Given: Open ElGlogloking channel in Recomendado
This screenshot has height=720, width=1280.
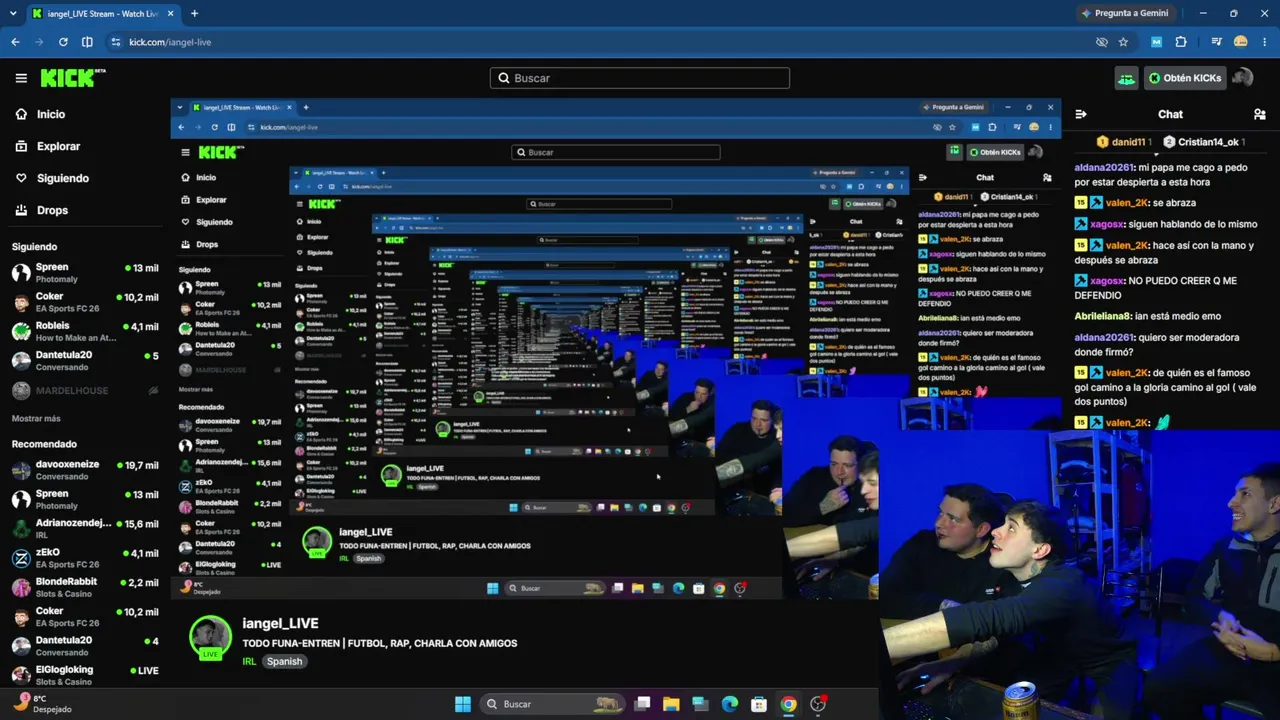Looking at the screenshot, I should [85, 675].
